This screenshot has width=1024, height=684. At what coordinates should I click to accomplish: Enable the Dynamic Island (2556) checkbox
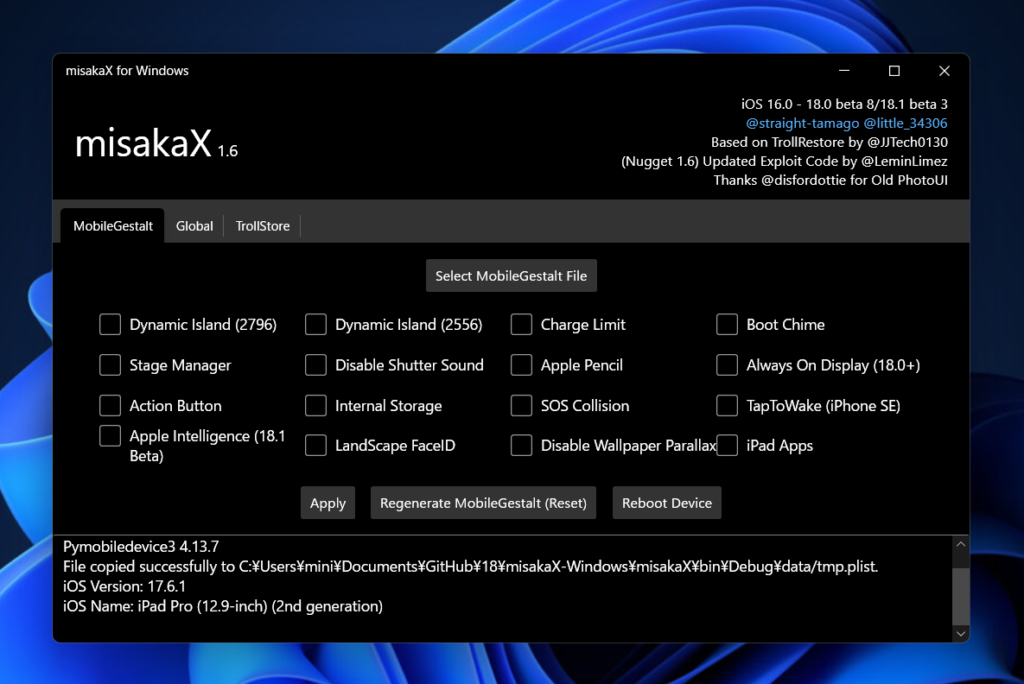pyautogui.click(x=316, y=324)
